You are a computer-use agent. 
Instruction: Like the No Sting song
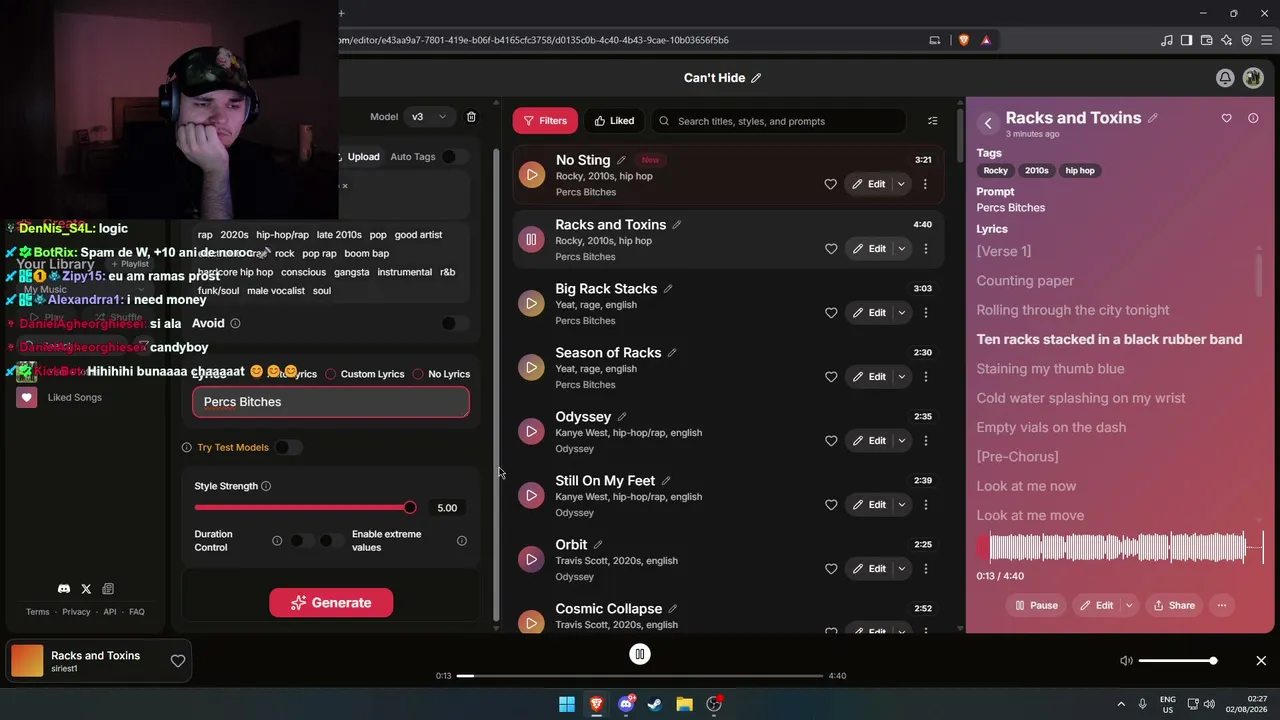click(x=830, y=184)
